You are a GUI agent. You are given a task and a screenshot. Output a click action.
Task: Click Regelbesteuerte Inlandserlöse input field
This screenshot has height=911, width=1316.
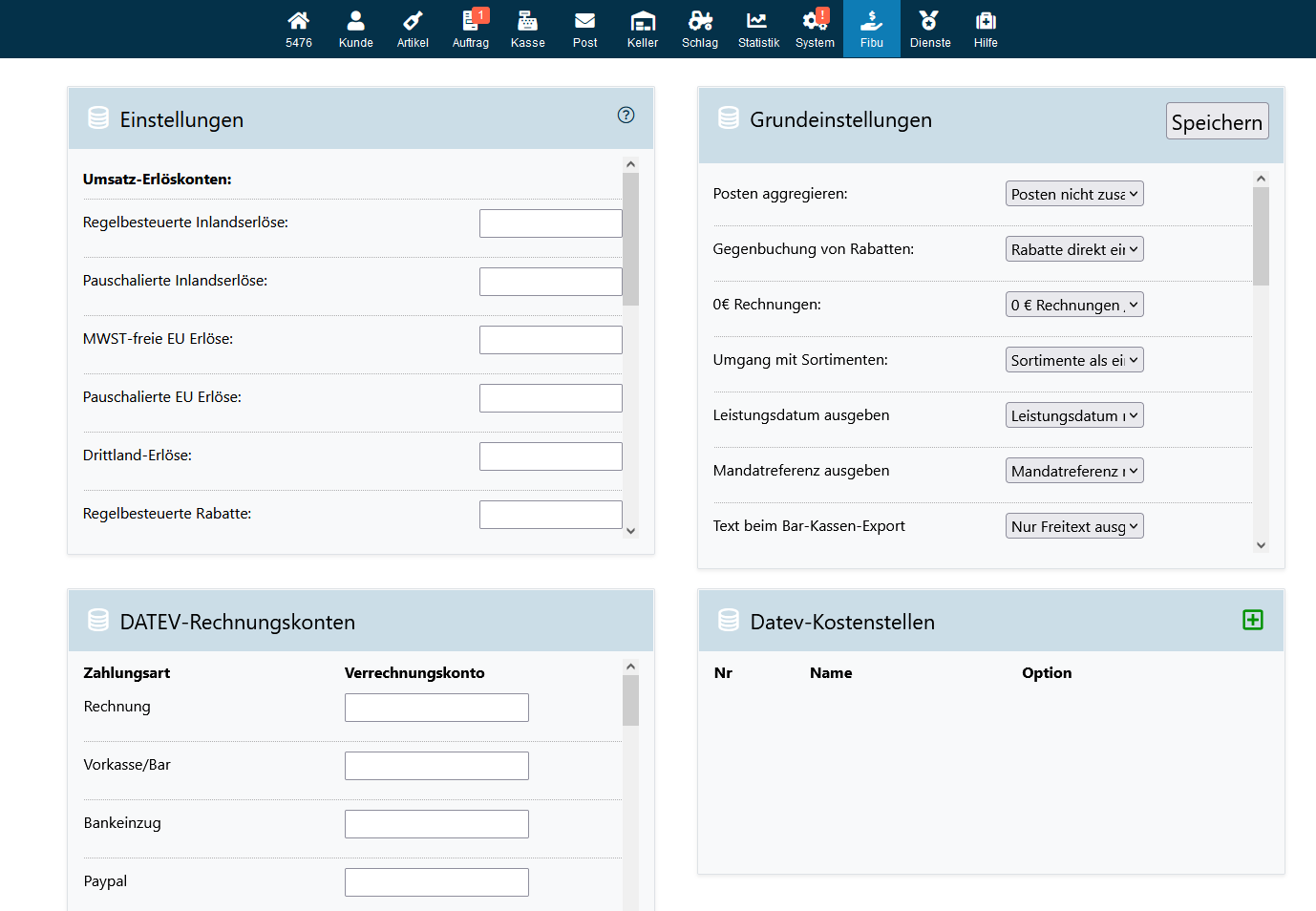point(550,223)
